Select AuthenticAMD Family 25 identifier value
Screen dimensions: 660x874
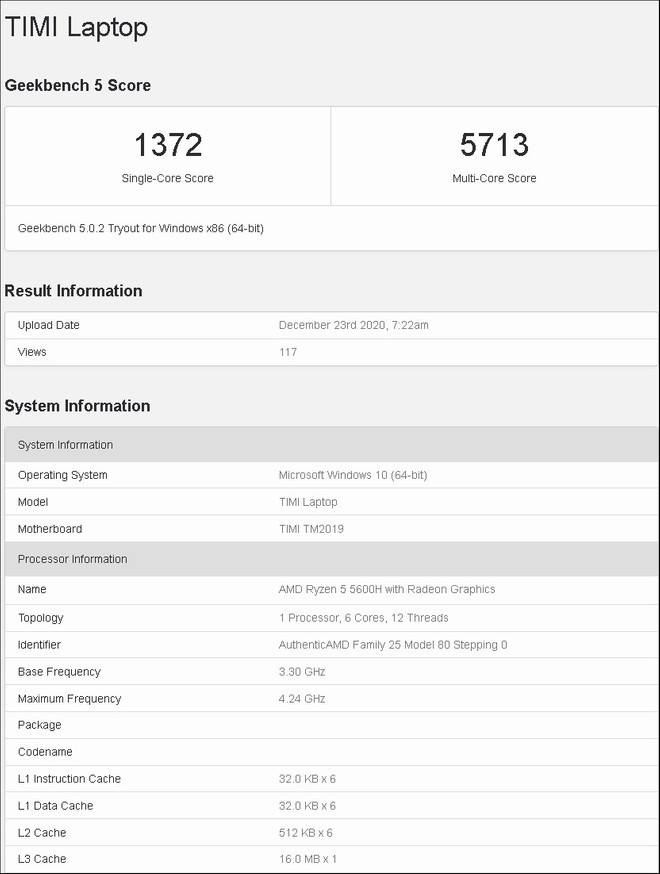[393, 644]
